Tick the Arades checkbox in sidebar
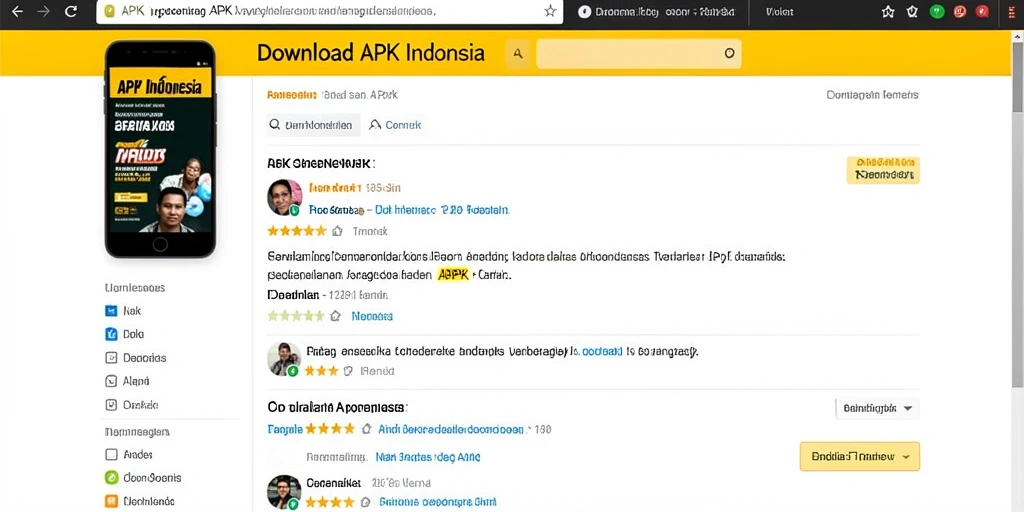 111,455
